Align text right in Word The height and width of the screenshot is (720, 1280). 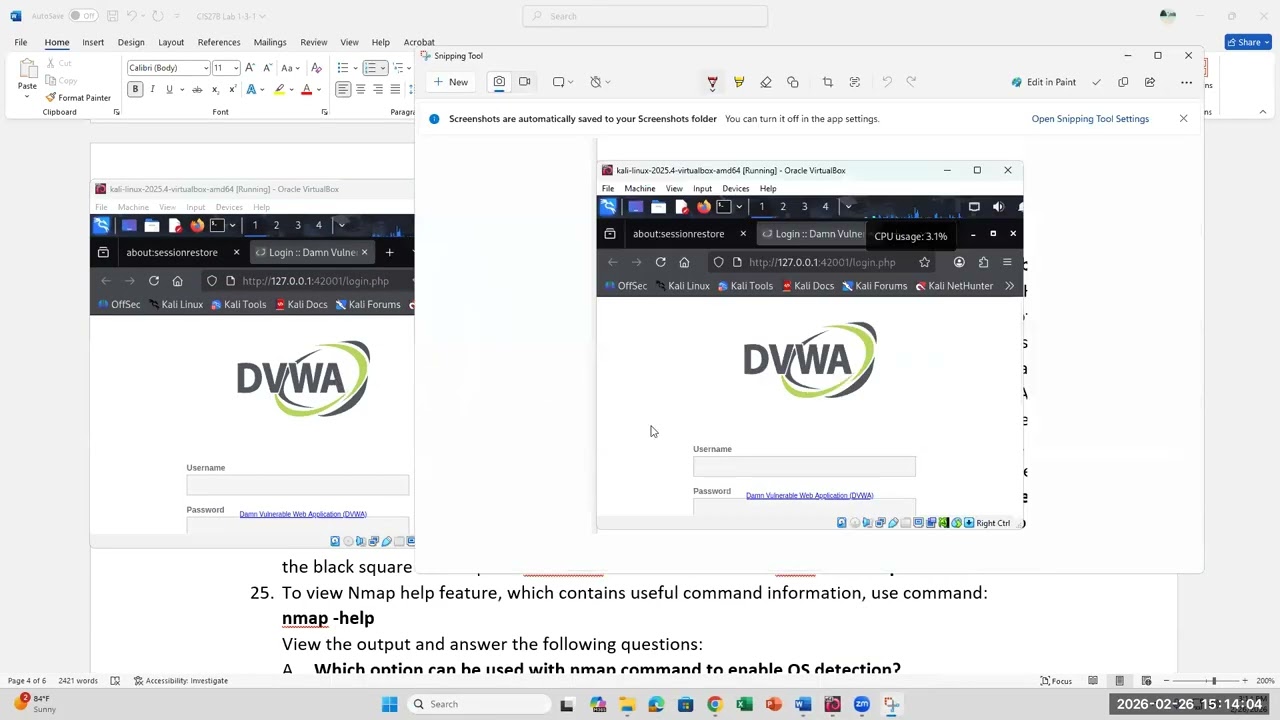[378, 89]
